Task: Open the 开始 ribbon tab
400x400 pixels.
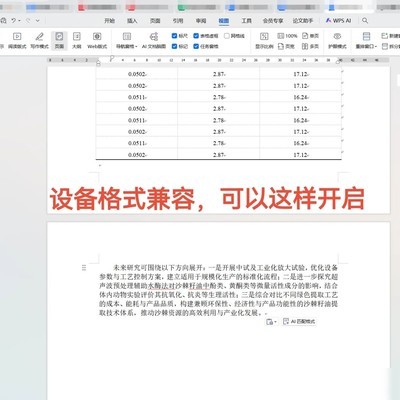Action: tap(109, 21)
